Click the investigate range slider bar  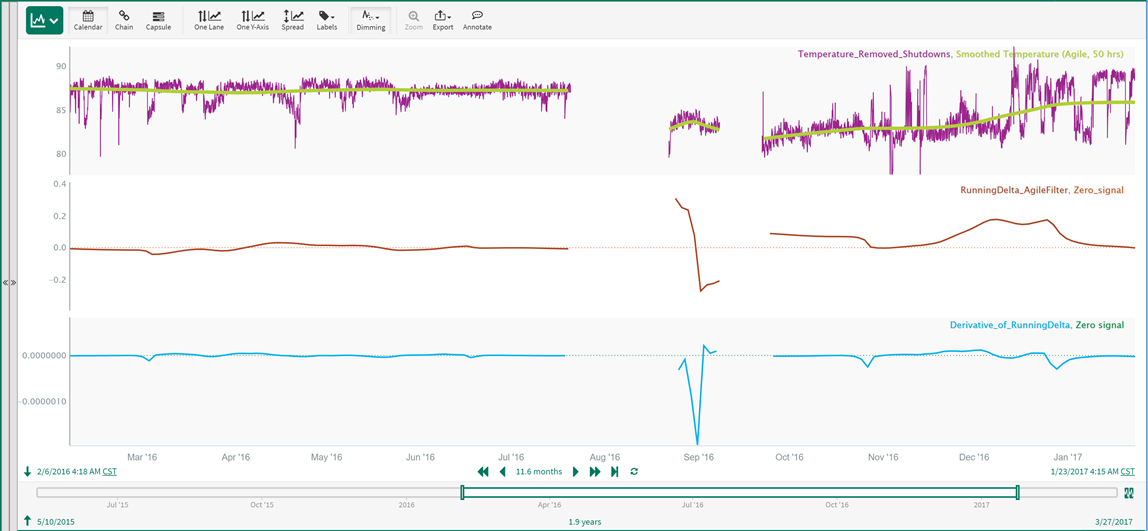tap(739, 492)
